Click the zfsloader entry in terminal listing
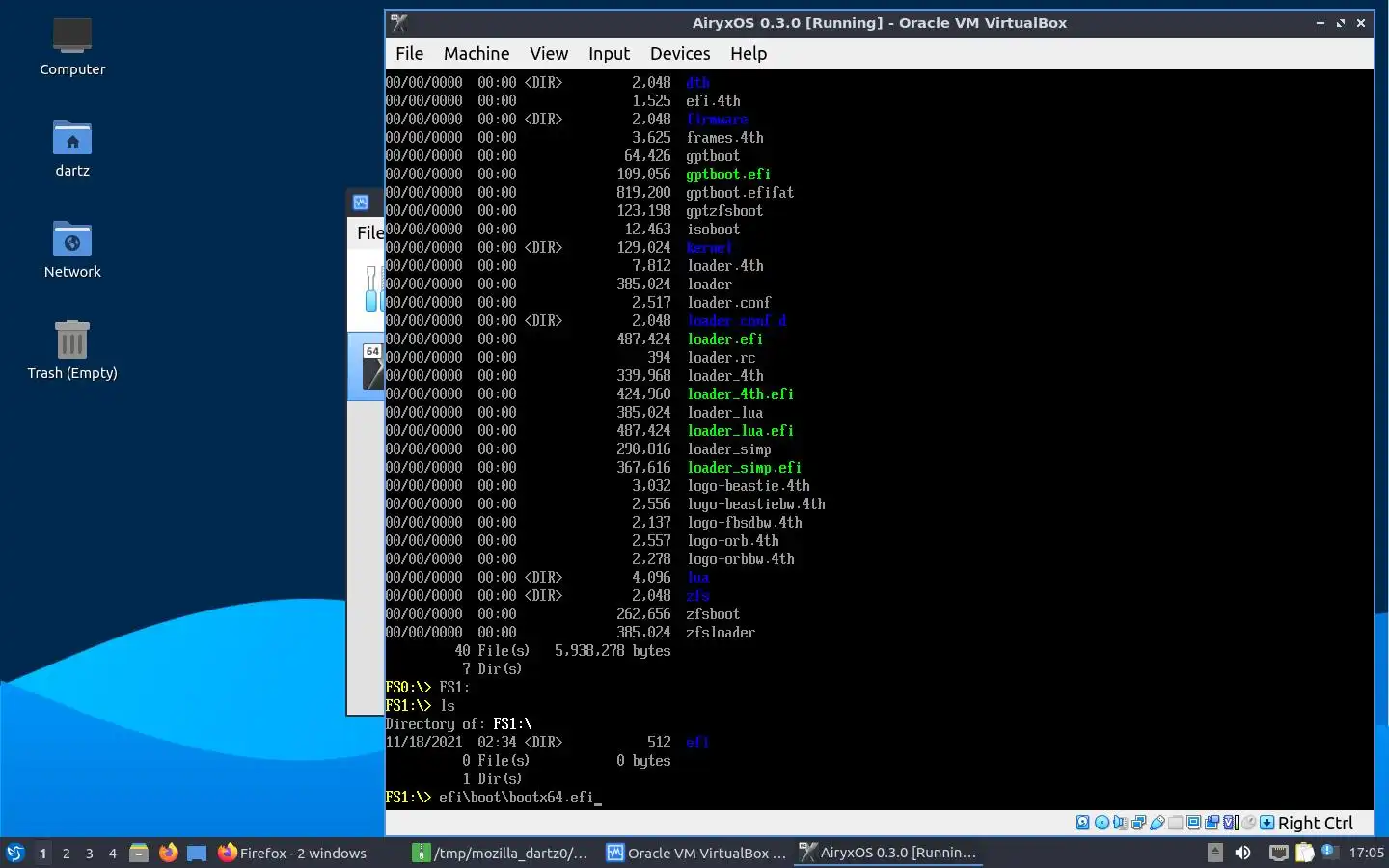The height and width of the screenshot is (868, 1389). pos(721,633)
